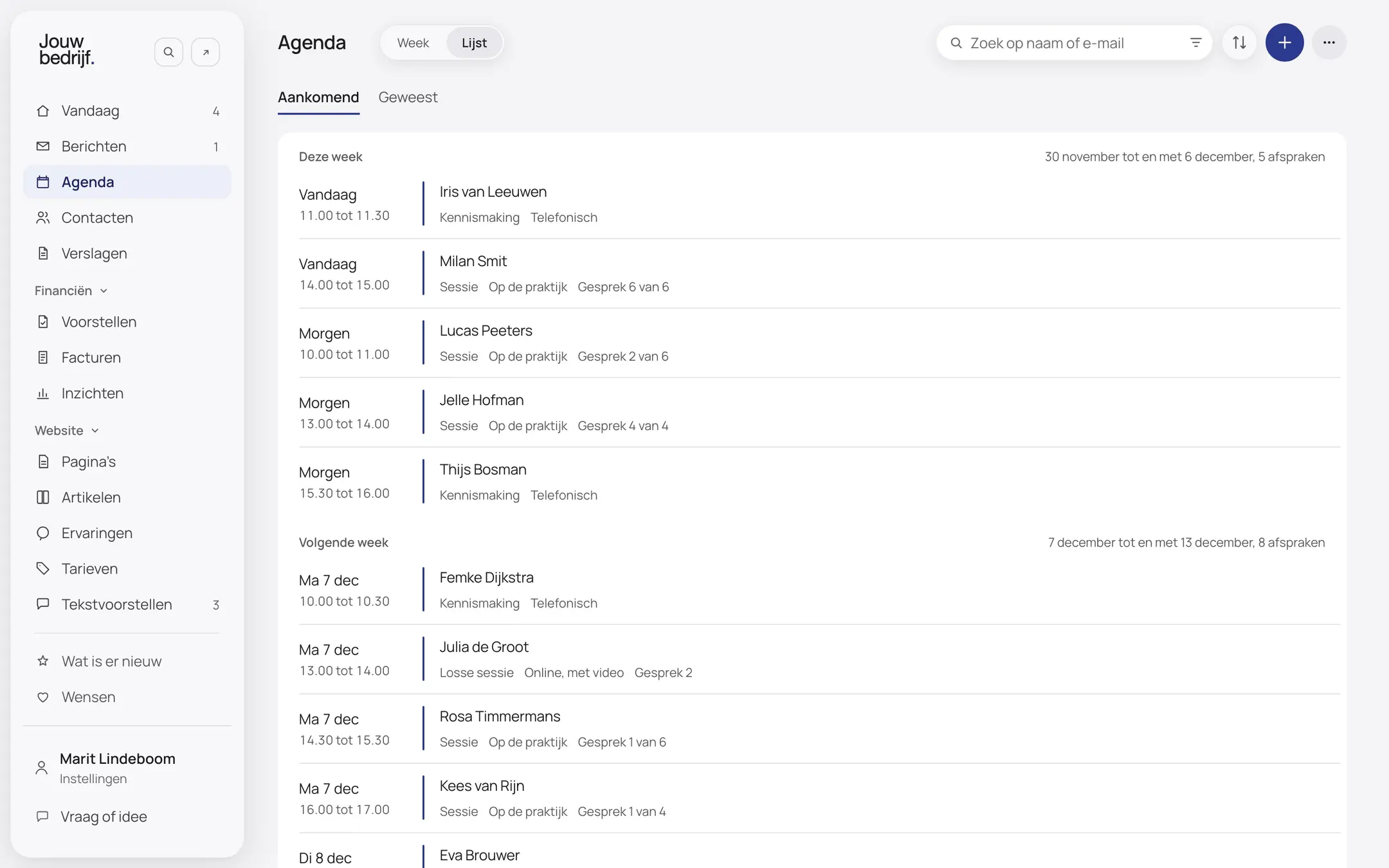The image size is (1389, 868).
Task: Open Lucas Peeters appointment
Action: tap(819, 343)
